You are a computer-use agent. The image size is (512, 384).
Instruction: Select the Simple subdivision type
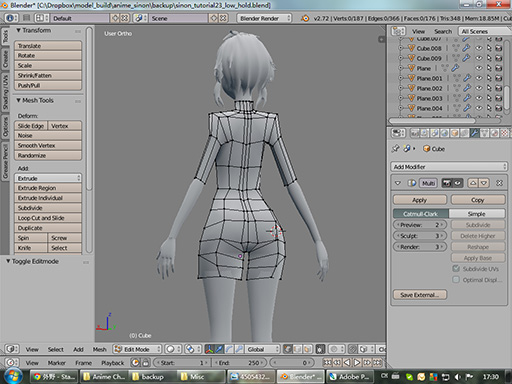coord(477,214)
